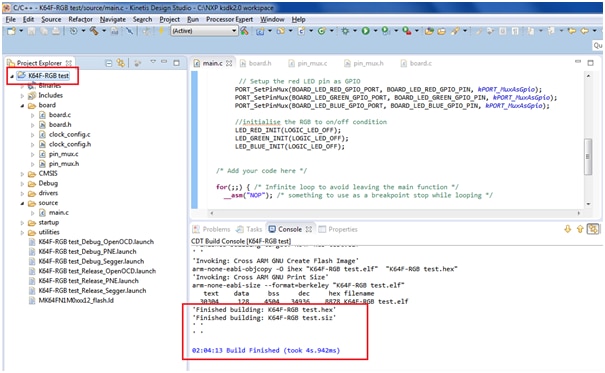This screenshot has width=605, height=373.
Task: Expand the drivers folder
Action: [22, 194]
